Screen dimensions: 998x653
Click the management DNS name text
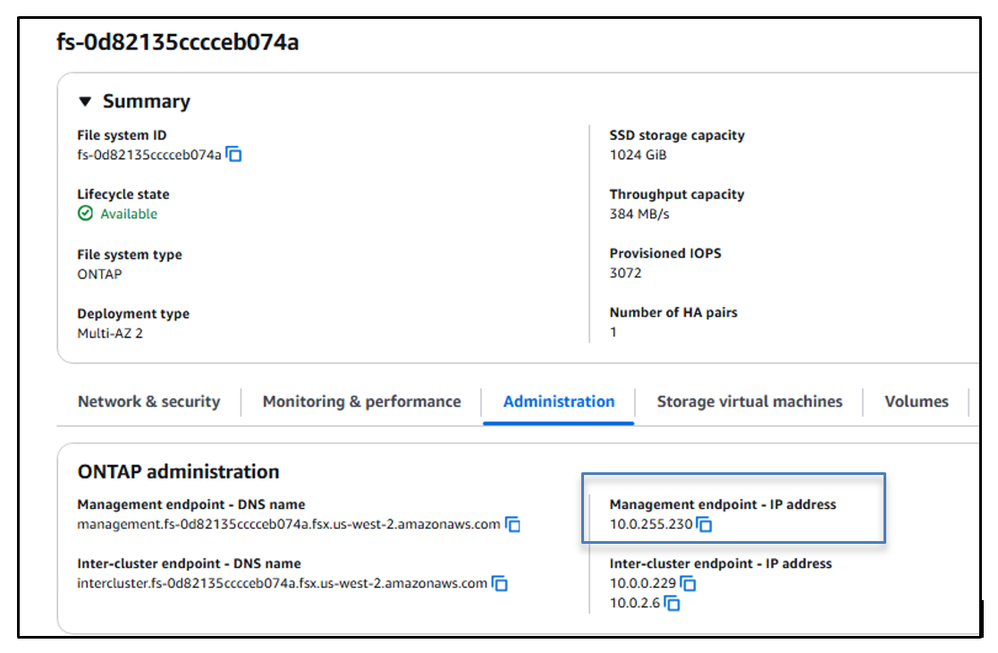coord(288,524)
